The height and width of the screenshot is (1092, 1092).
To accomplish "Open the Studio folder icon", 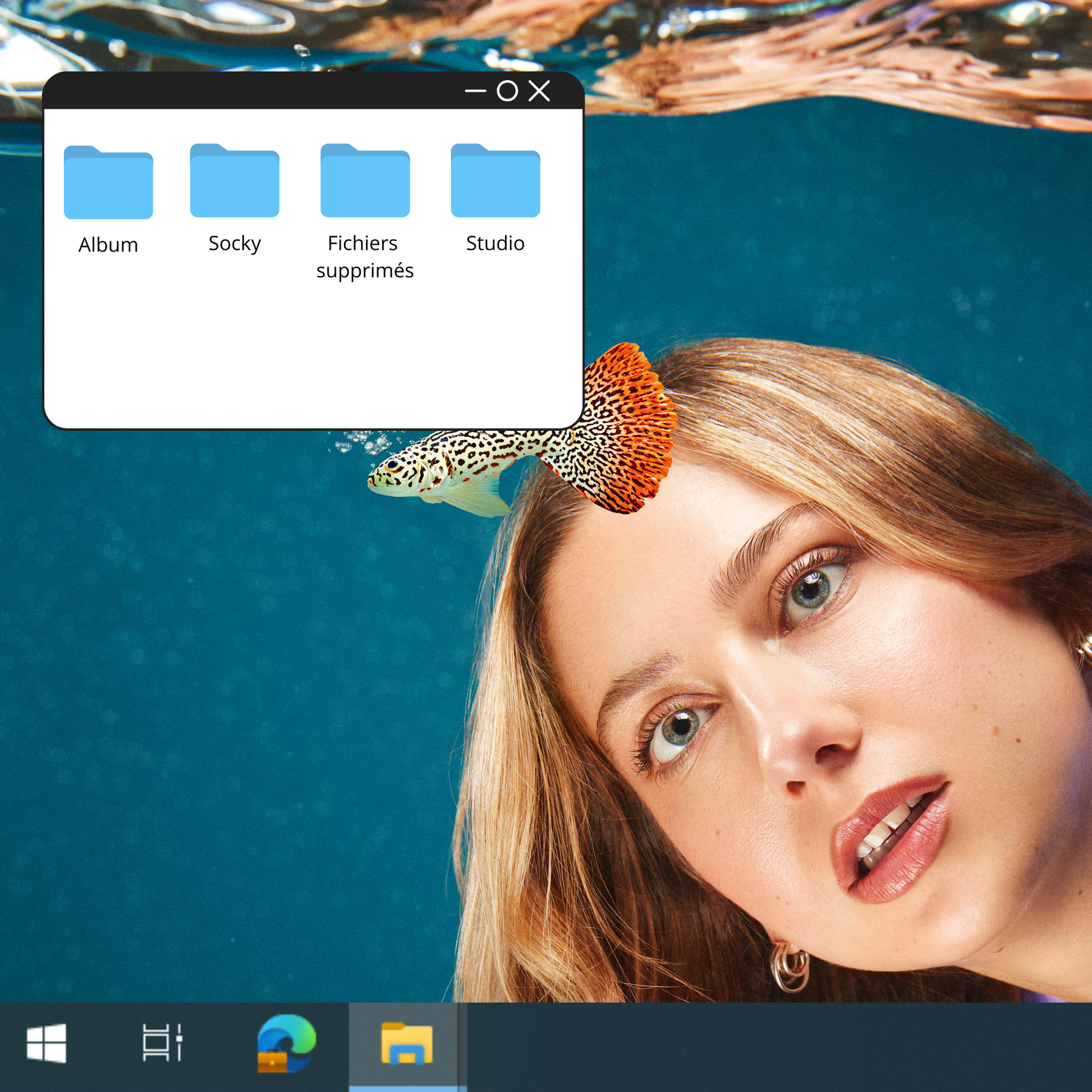I will pos(495,180).
